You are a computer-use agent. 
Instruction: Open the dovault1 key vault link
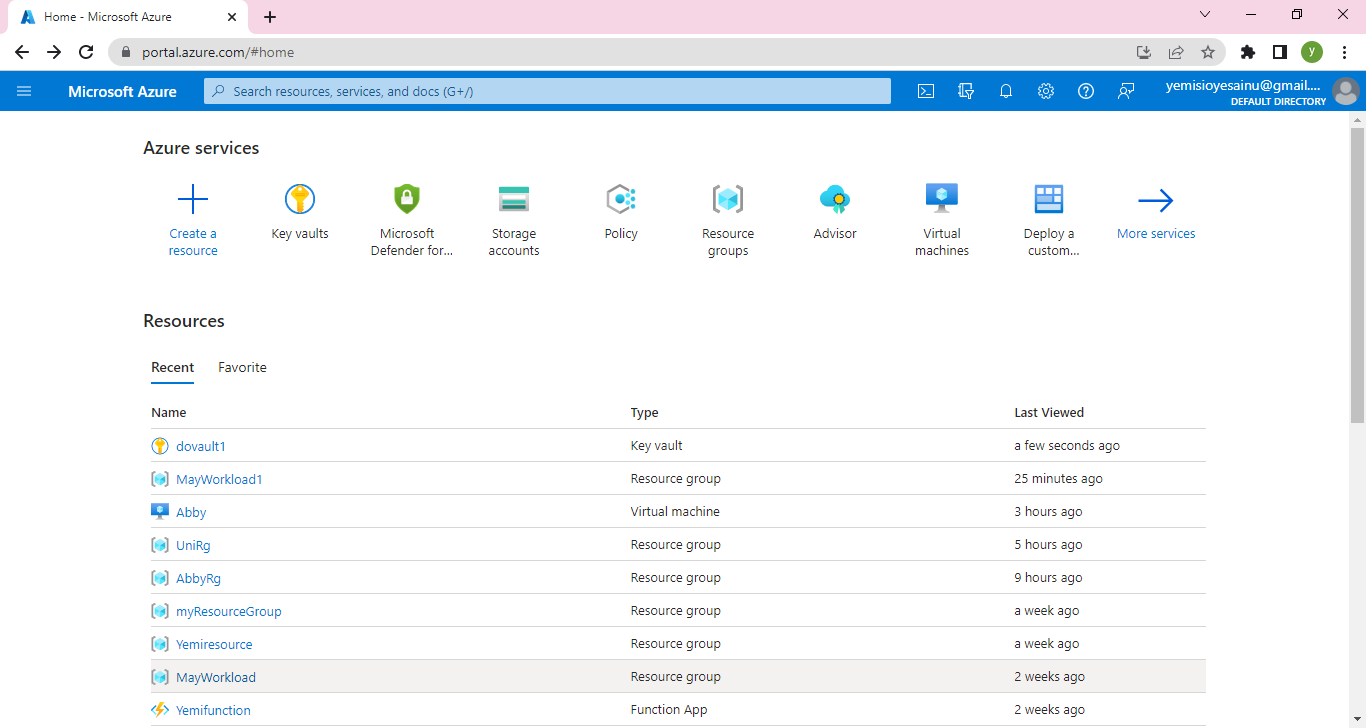click(201, 446)
